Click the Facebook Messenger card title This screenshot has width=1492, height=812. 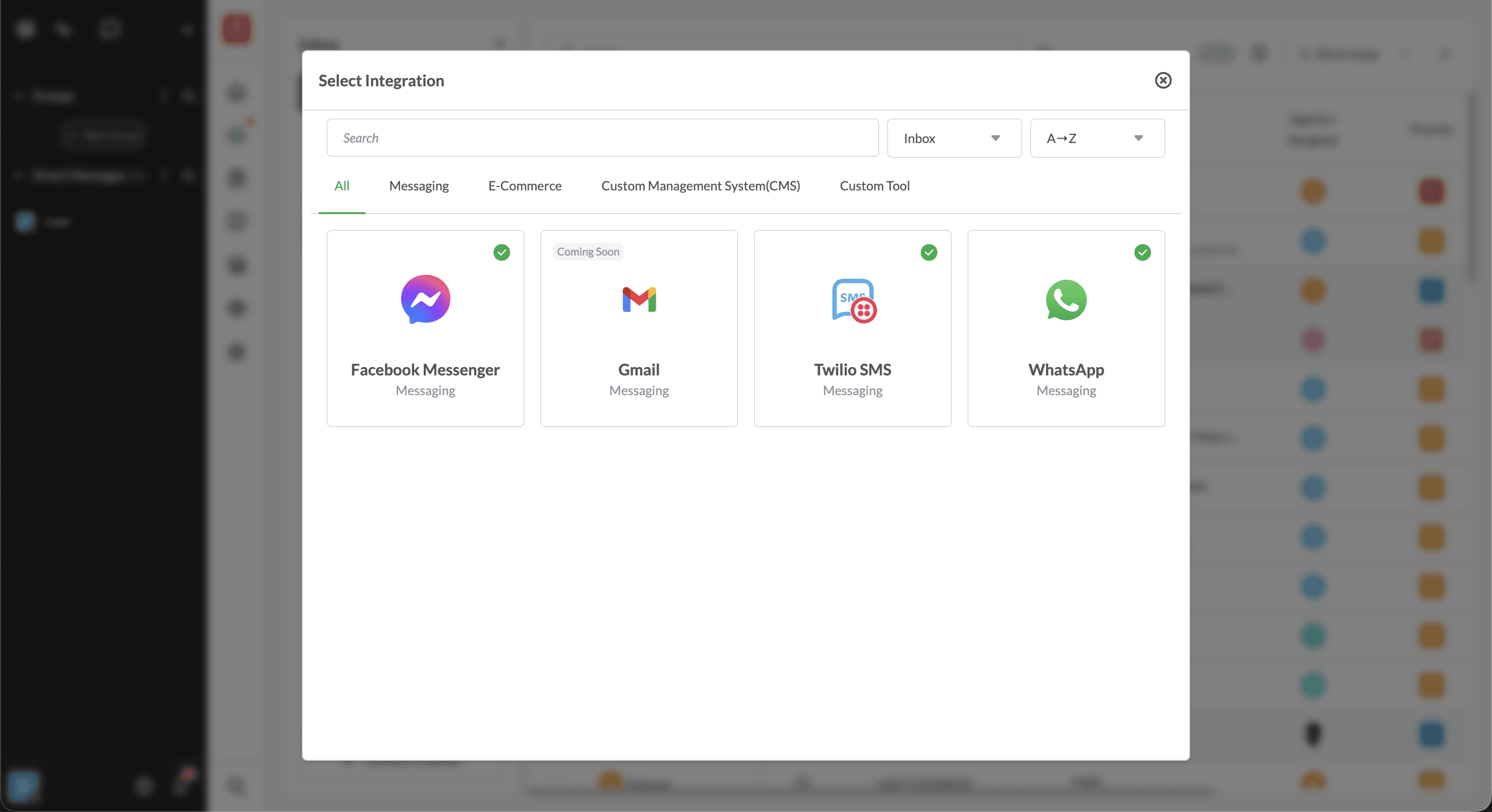(425, 369)
